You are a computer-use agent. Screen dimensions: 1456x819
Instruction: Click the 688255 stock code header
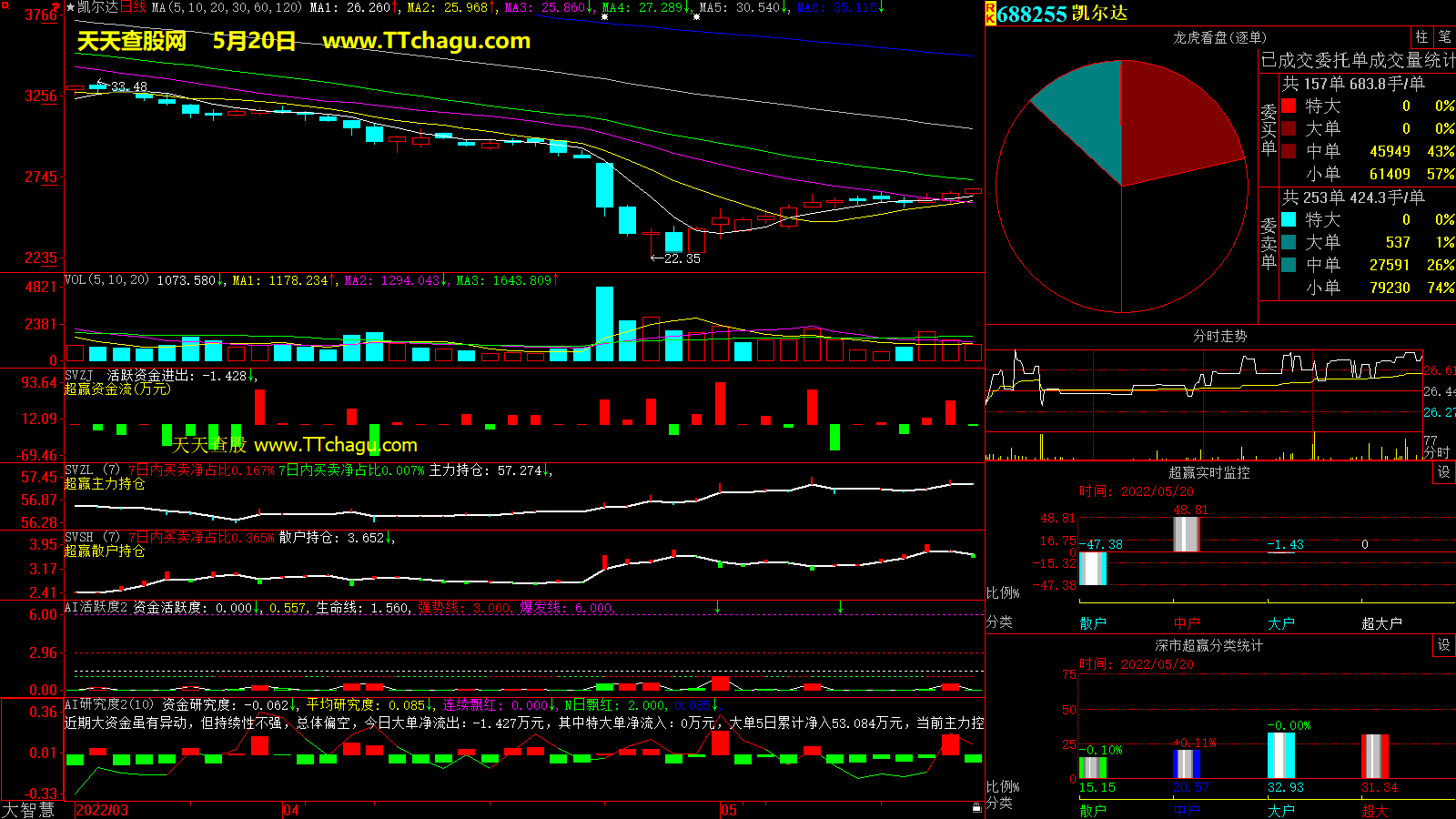pyautogui.click(x=1031, y=14)
